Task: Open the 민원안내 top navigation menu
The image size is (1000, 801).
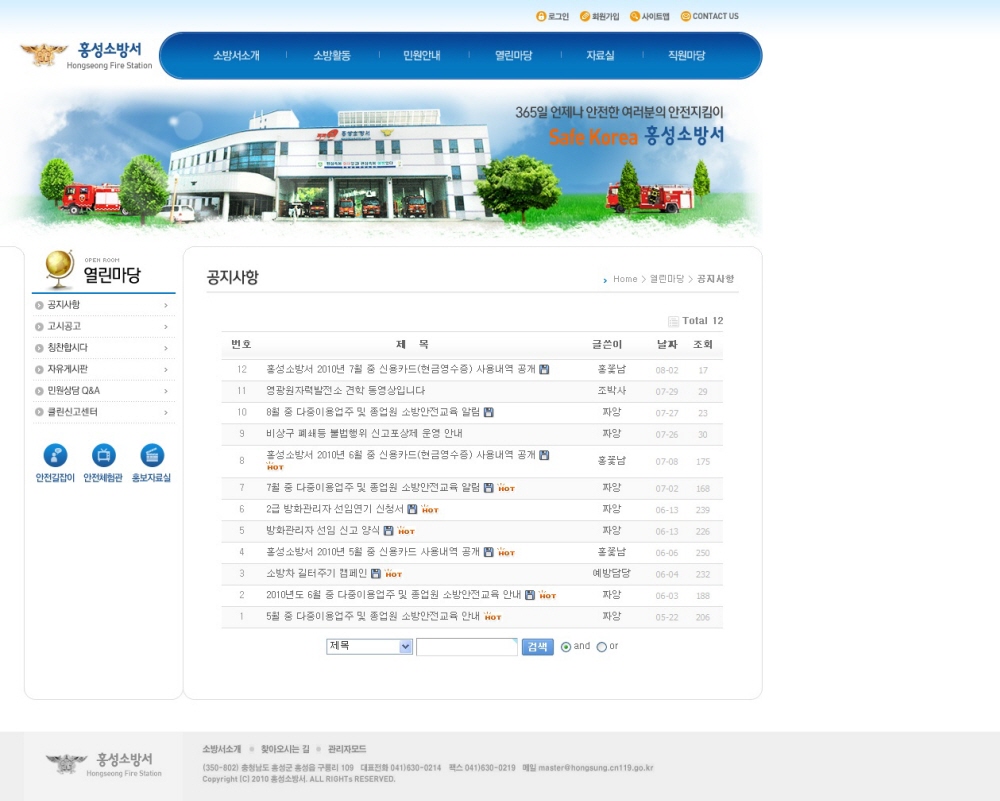Action: (422, 56)
